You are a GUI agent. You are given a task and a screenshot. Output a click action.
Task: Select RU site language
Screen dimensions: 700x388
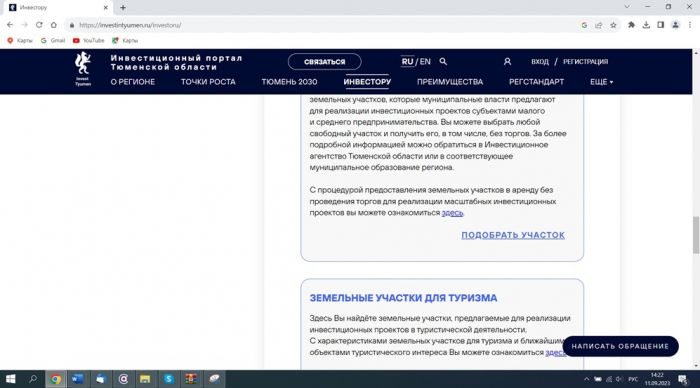[x=407, y=62]
